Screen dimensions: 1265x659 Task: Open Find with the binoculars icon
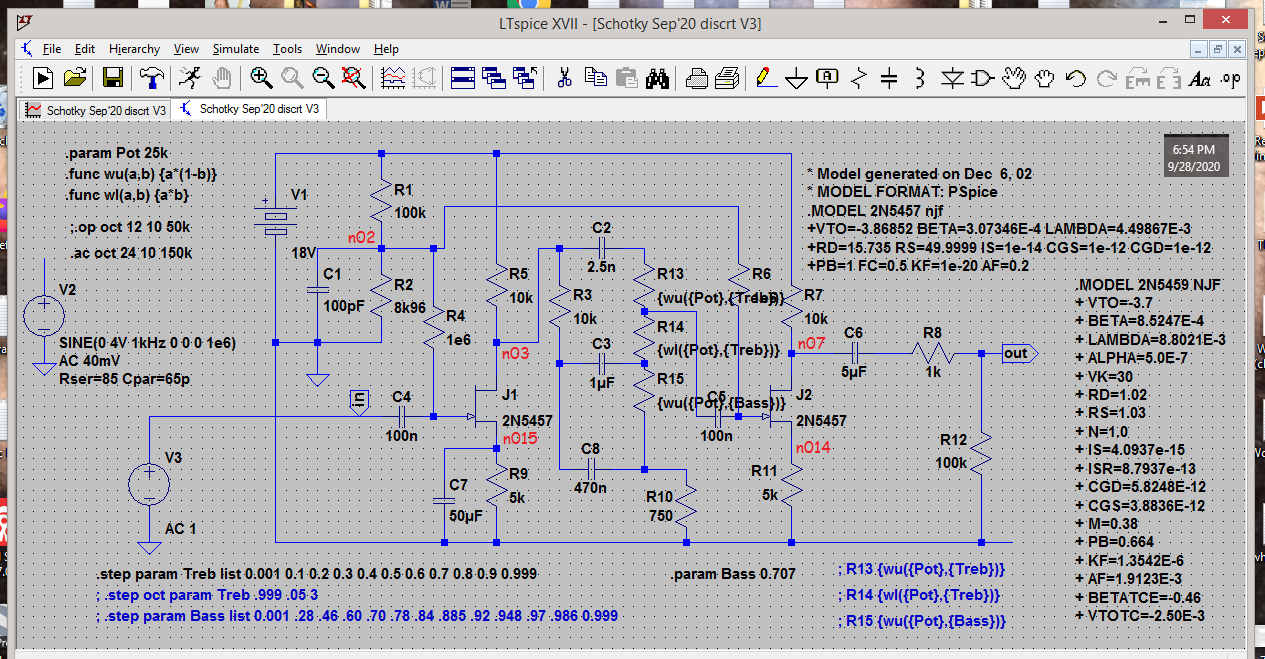(657, 77)
